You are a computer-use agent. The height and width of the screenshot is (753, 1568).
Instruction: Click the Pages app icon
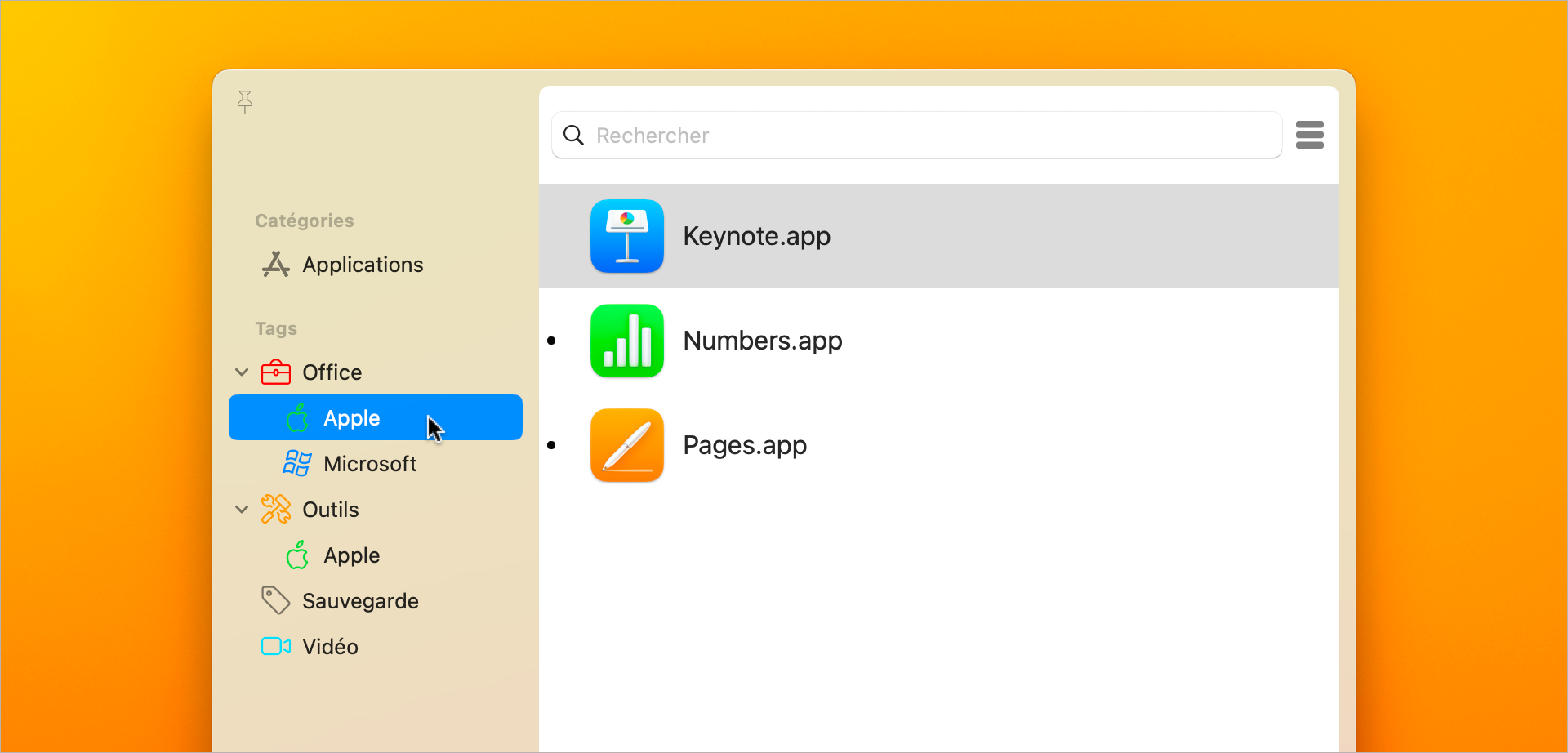[x=627, y=445]
